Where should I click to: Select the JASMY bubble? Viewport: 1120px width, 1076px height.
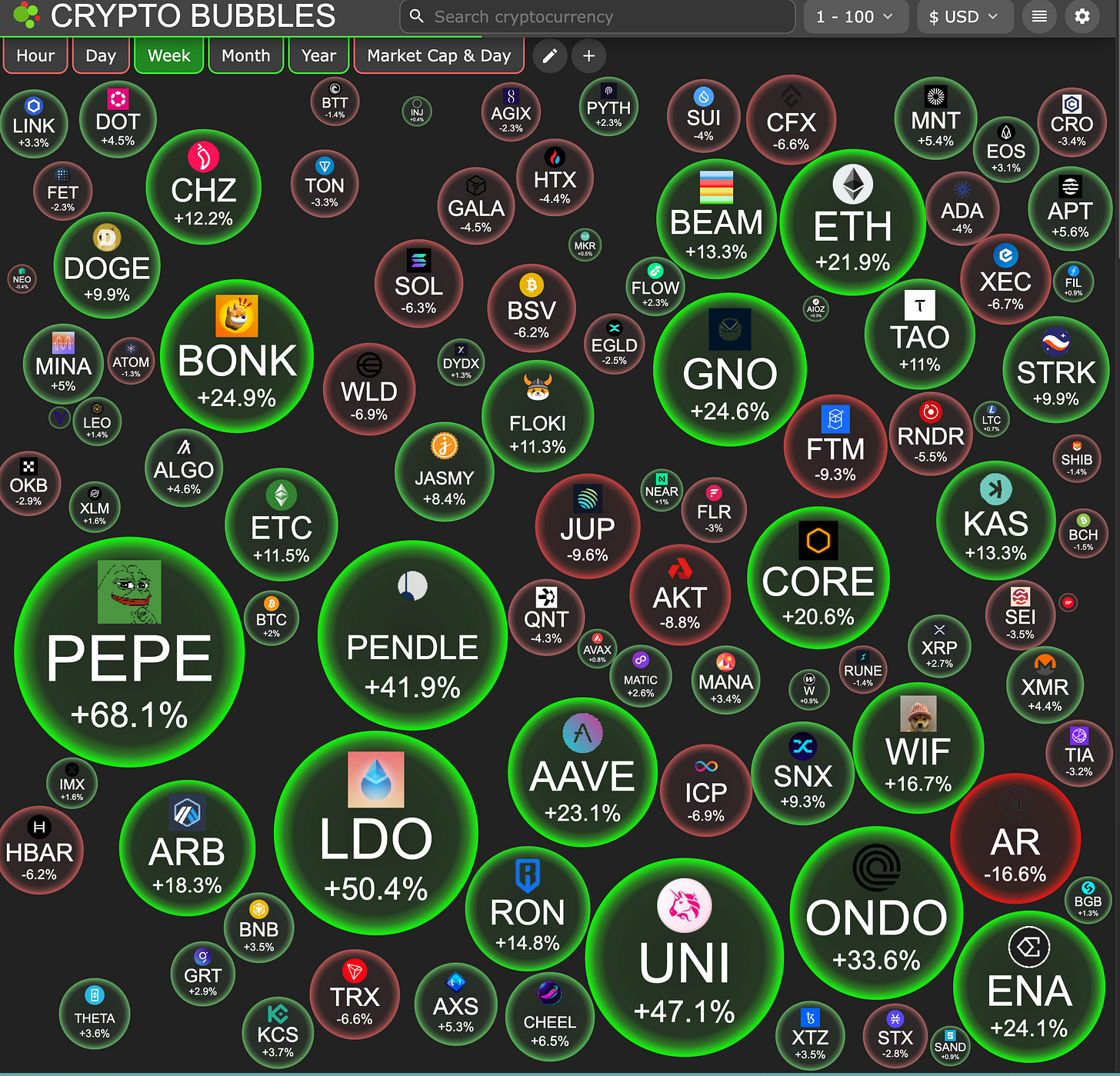click(444, 472)
